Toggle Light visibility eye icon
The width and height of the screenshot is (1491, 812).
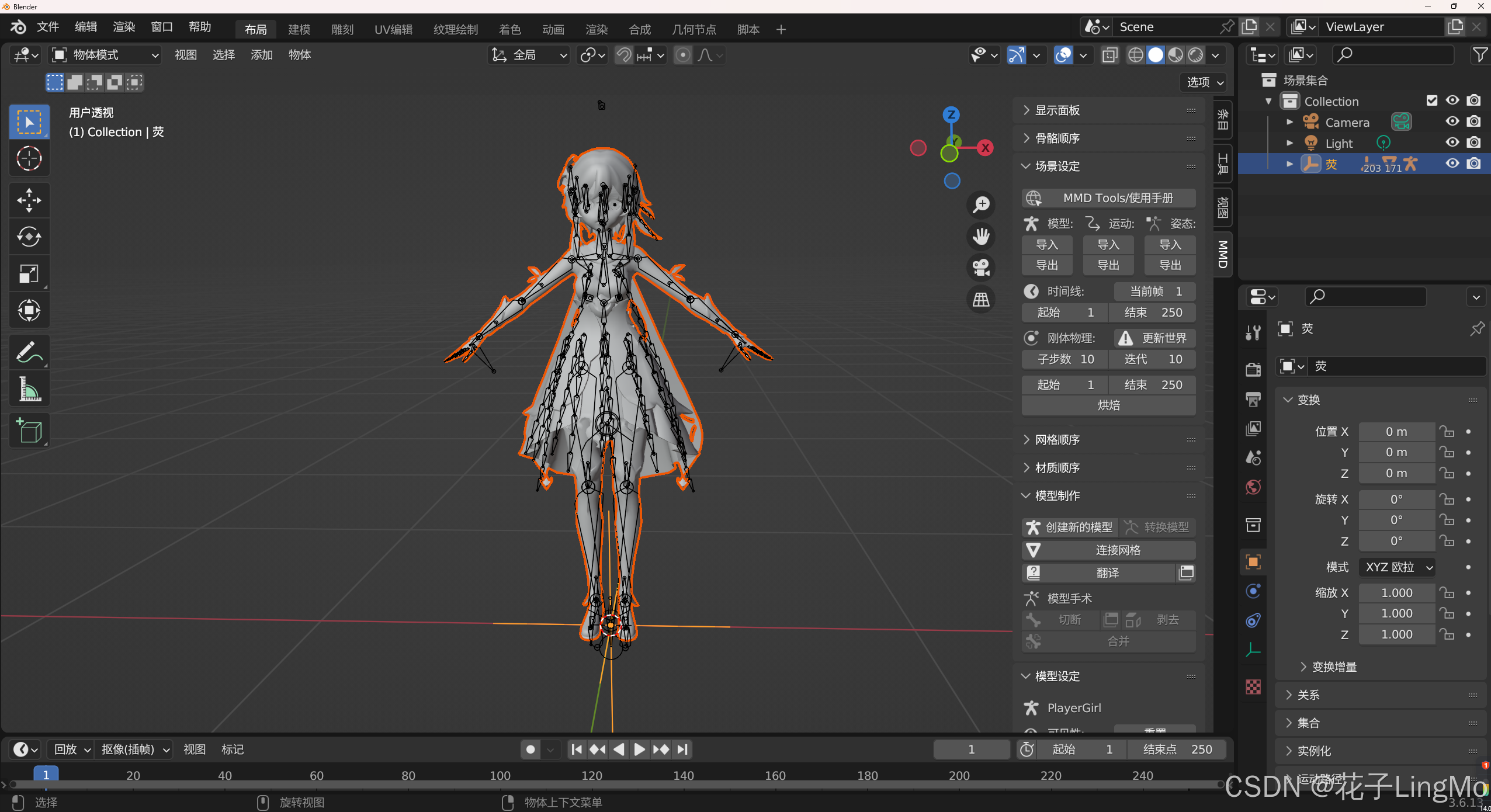click(1452, 143)
